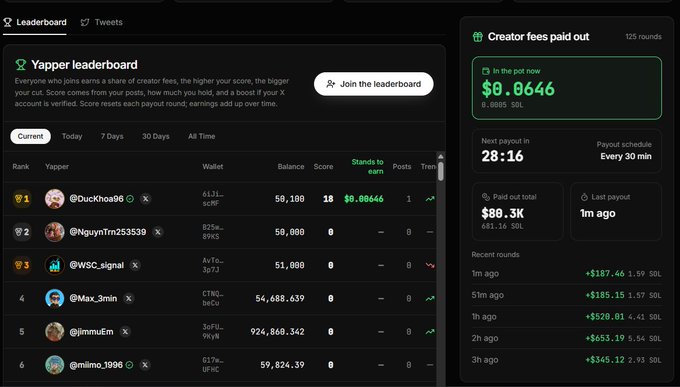Sort by Balance column header
Image resolution: width=680 pixels, height=387 pixels.
point(291,167)
